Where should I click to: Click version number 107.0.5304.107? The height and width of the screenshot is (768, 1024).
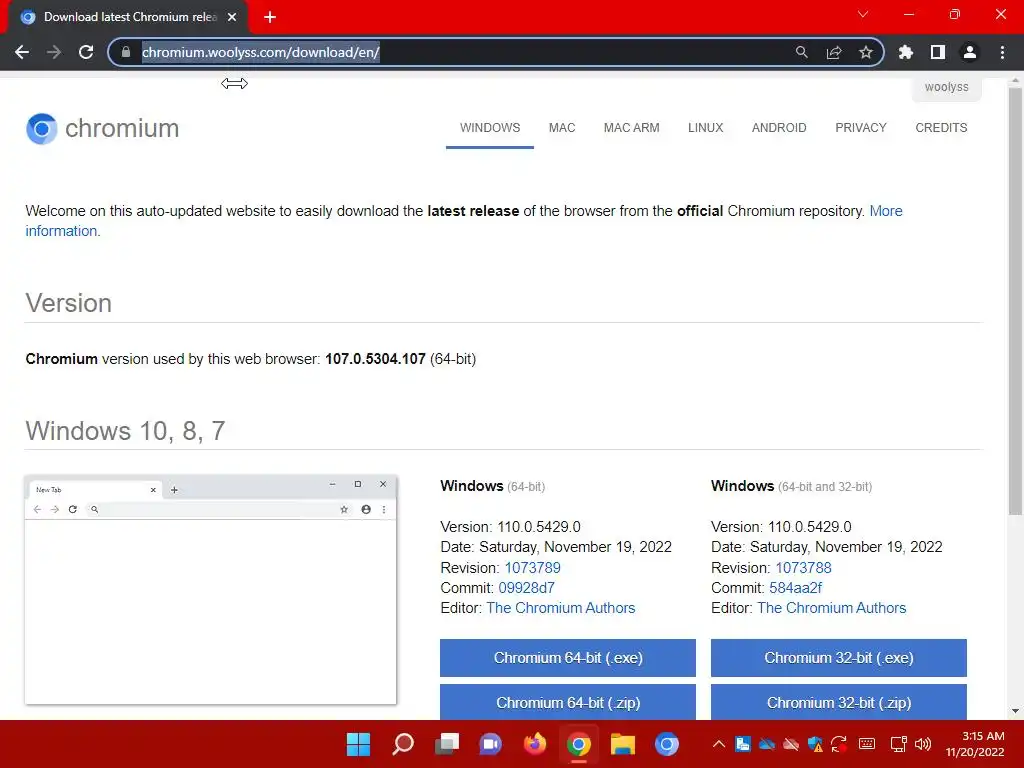click(375, 359)
